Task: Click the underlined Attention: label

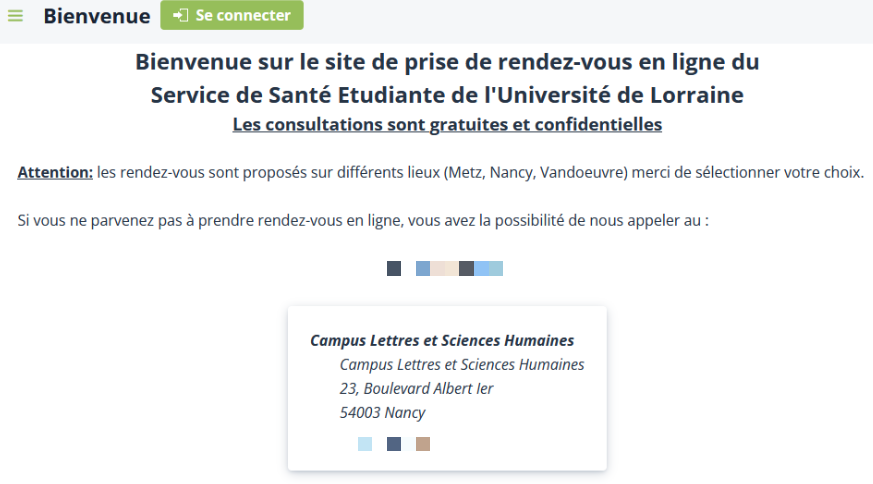Action: pyautogui.click(x=55, y=172)
